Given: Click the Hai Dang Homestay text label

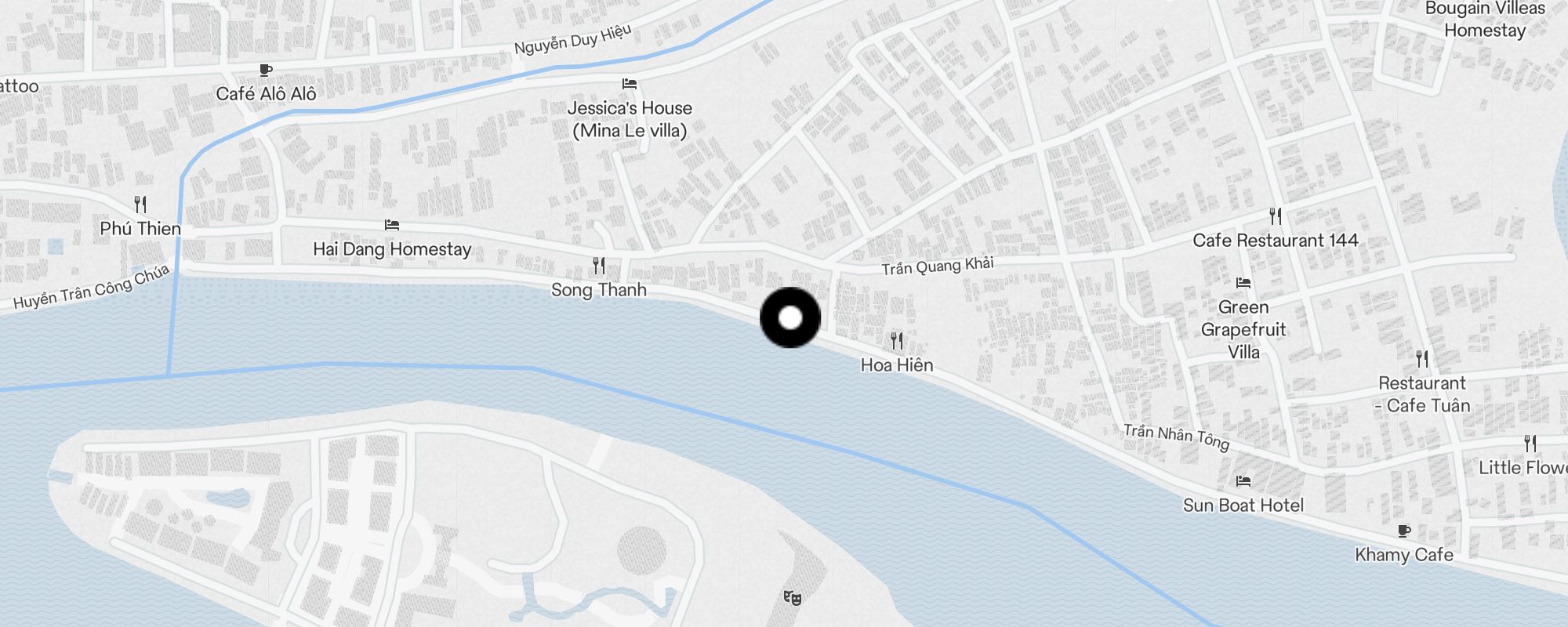Looking at the screenshot, I should pos(392,249).
